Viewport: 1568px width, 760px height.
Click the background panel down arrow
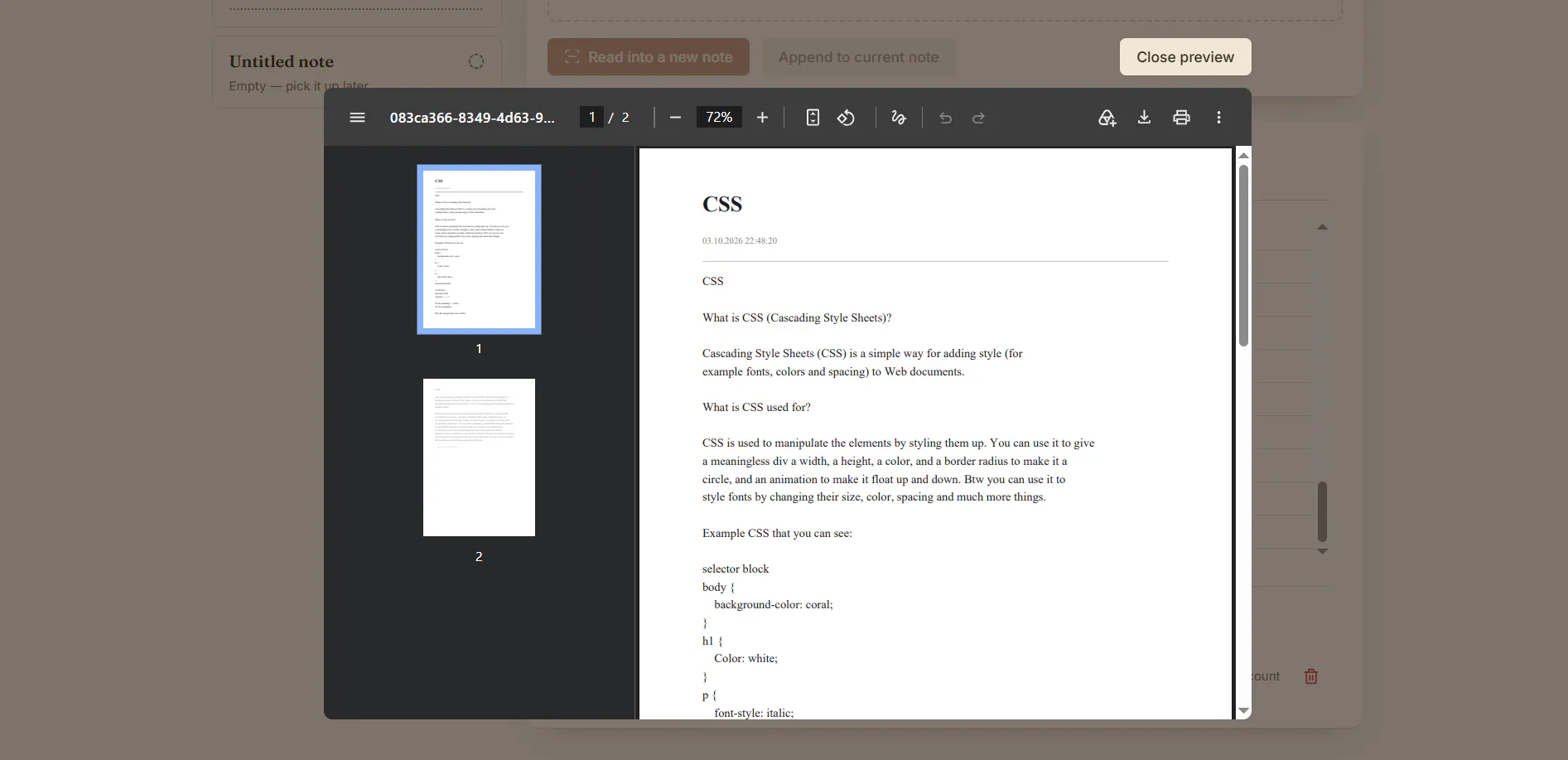tap(1322, 551)
